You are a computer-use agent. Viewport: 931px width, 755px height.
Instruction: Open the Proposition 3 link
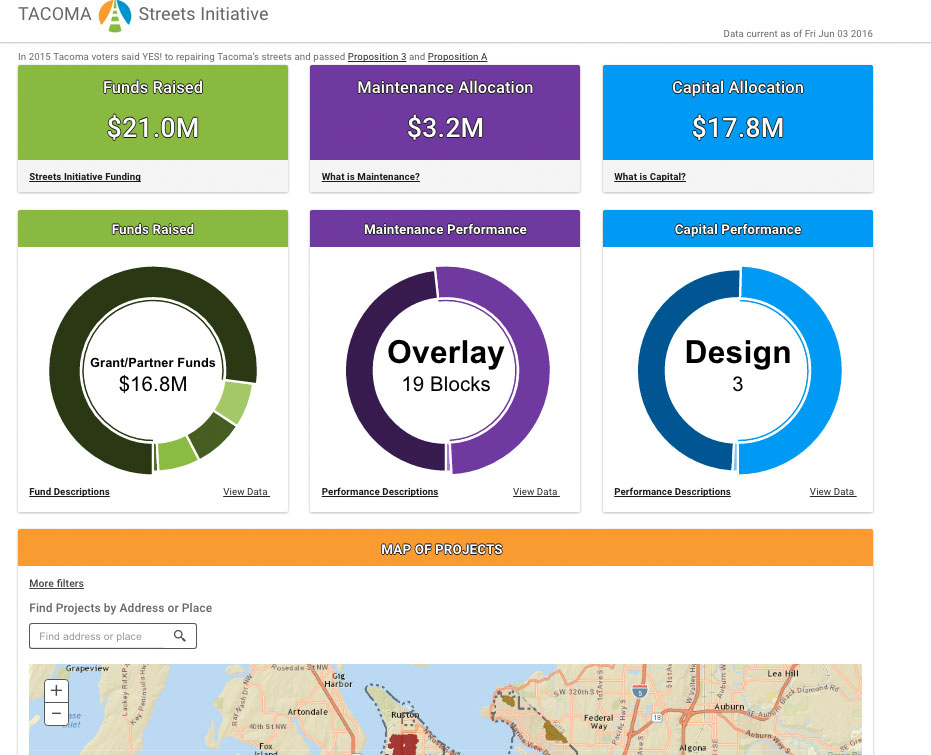click(376, 57)
